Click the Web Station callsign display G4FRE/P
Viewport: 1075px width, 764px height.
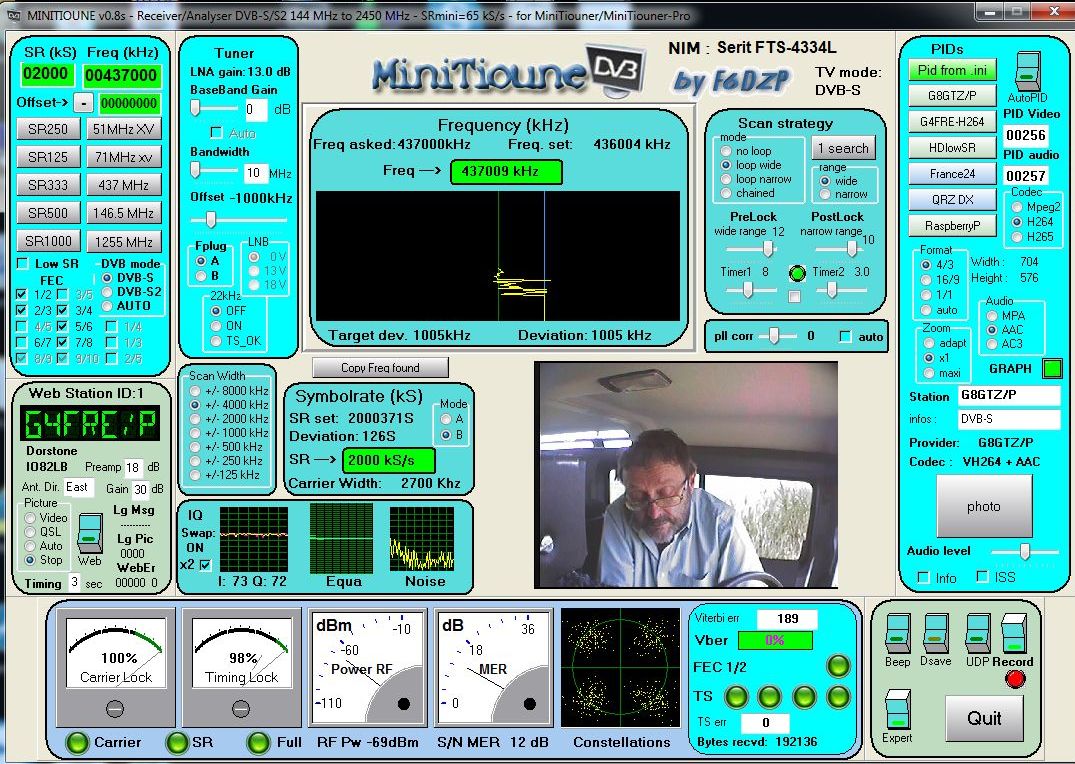[89, 423]
